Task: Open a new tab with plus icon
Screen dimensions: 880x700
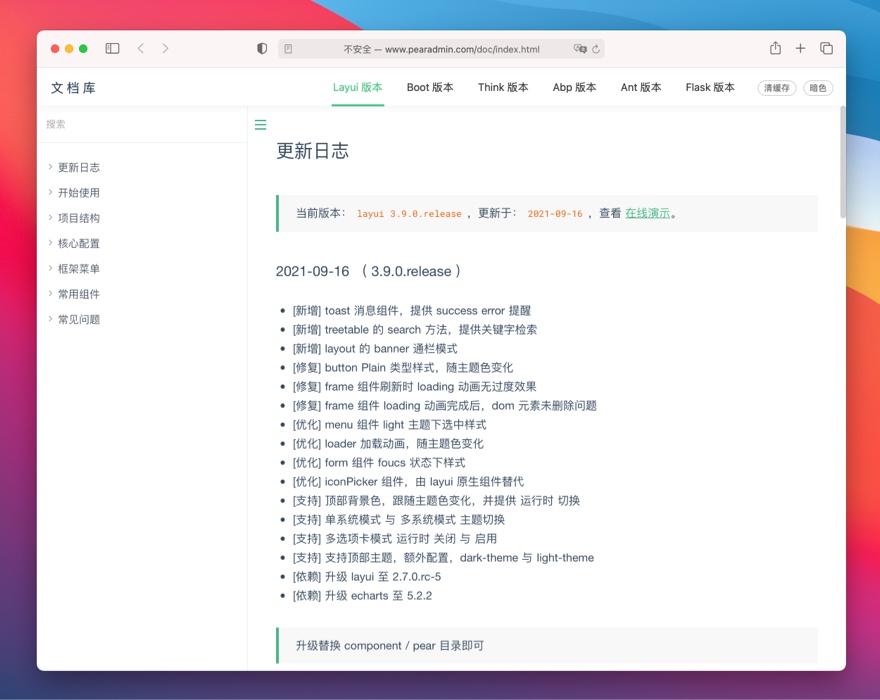Action: click(799, 47)
